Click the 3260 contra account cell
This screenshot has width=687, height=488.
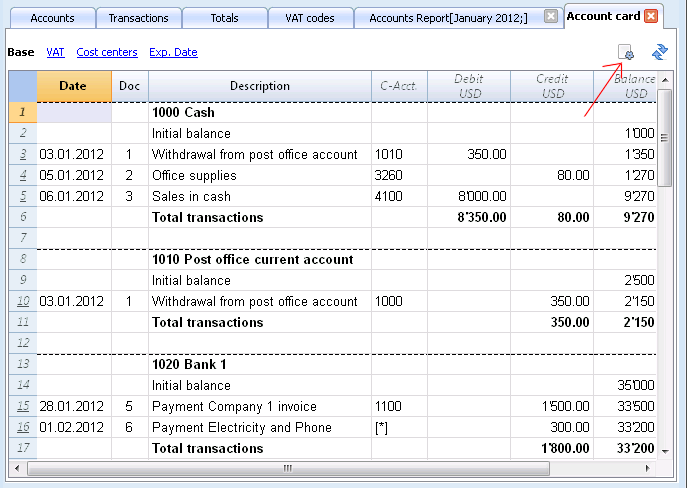click(399, 175)
